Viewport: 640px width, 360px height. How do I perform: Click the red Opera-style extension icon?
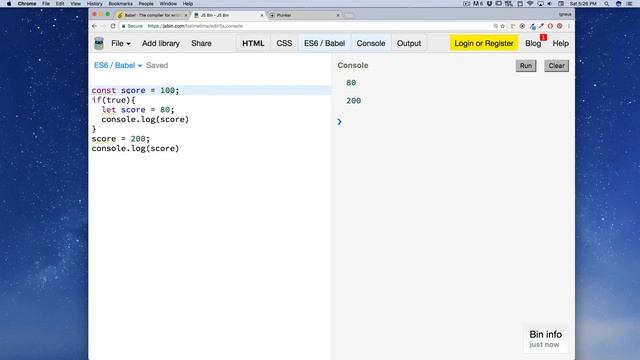point(550,26)
